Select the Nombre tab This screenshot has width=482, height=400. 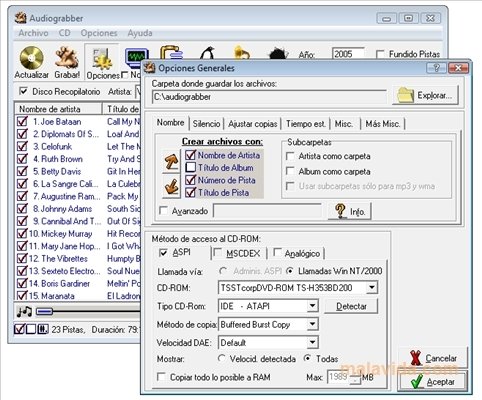pyautogui.click(x=171, y=123)
